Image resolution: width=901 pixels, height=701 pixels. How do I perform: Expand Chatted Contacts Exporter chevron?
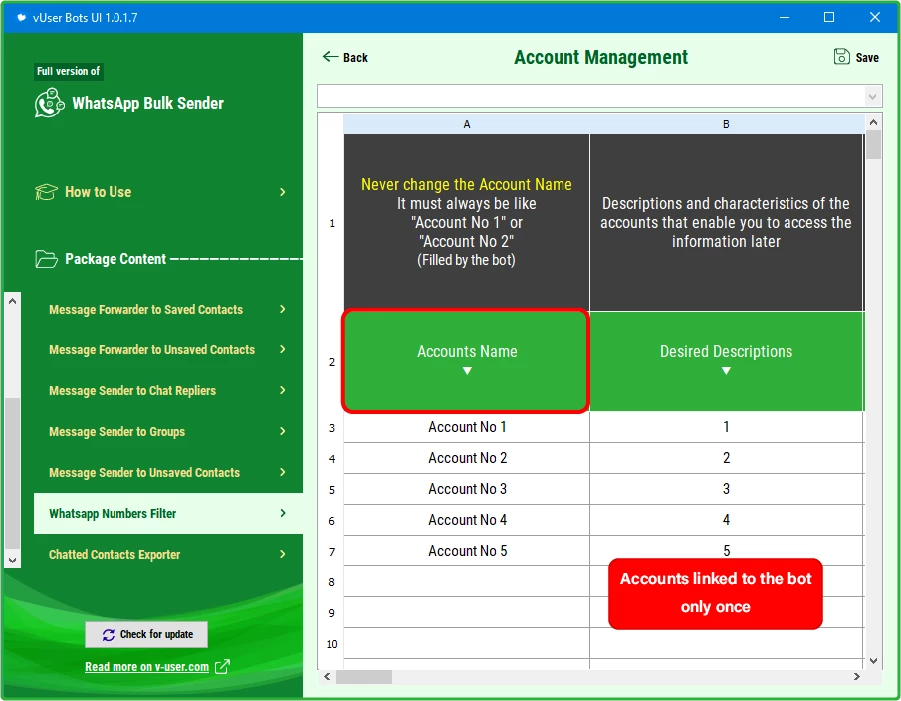click(282, 554)
